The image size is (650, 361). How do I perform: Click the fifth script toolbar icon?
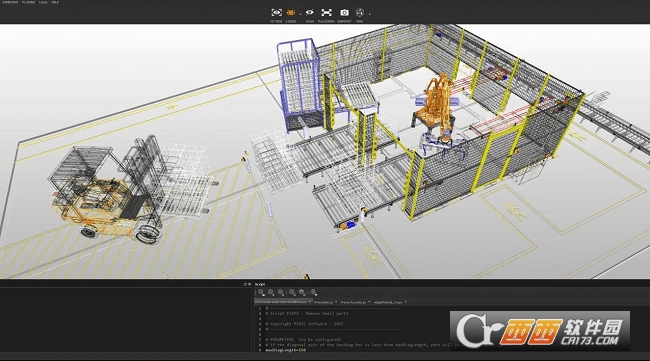pyautogui.click(x=302, y=293)
